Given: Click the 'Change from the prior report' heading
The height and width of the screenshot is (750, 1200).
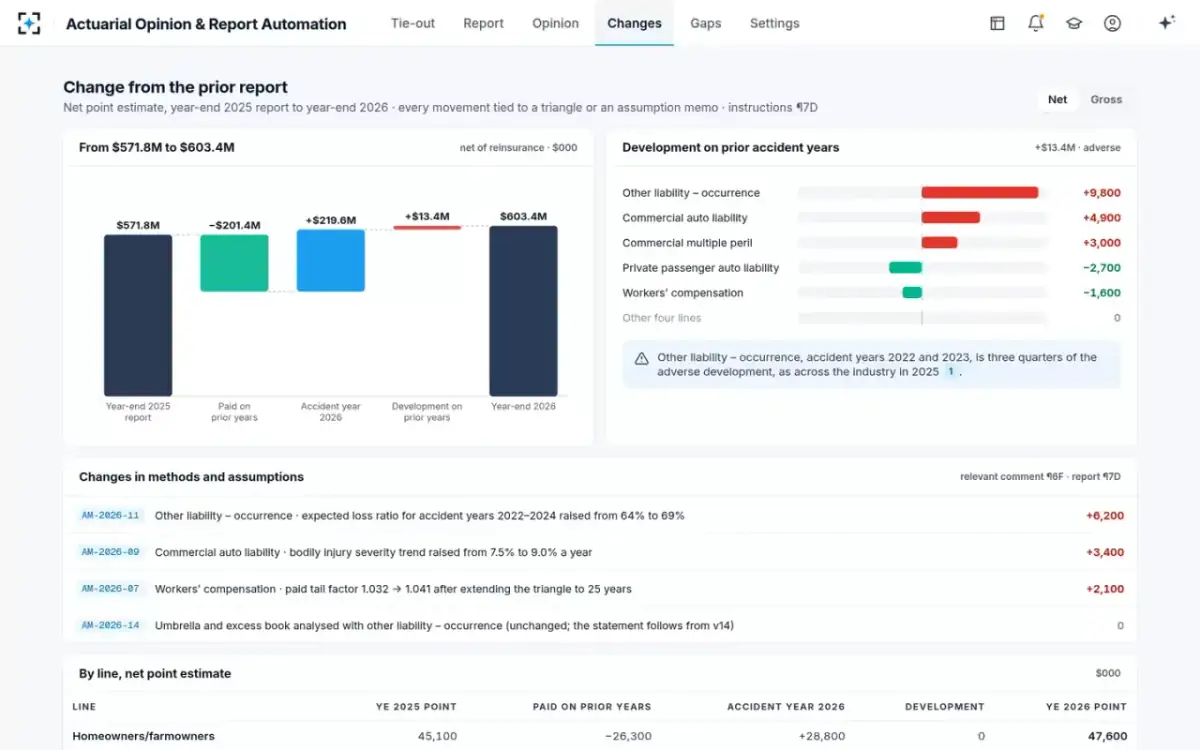Looking at the screenshot, I should (x=176, y=87).
